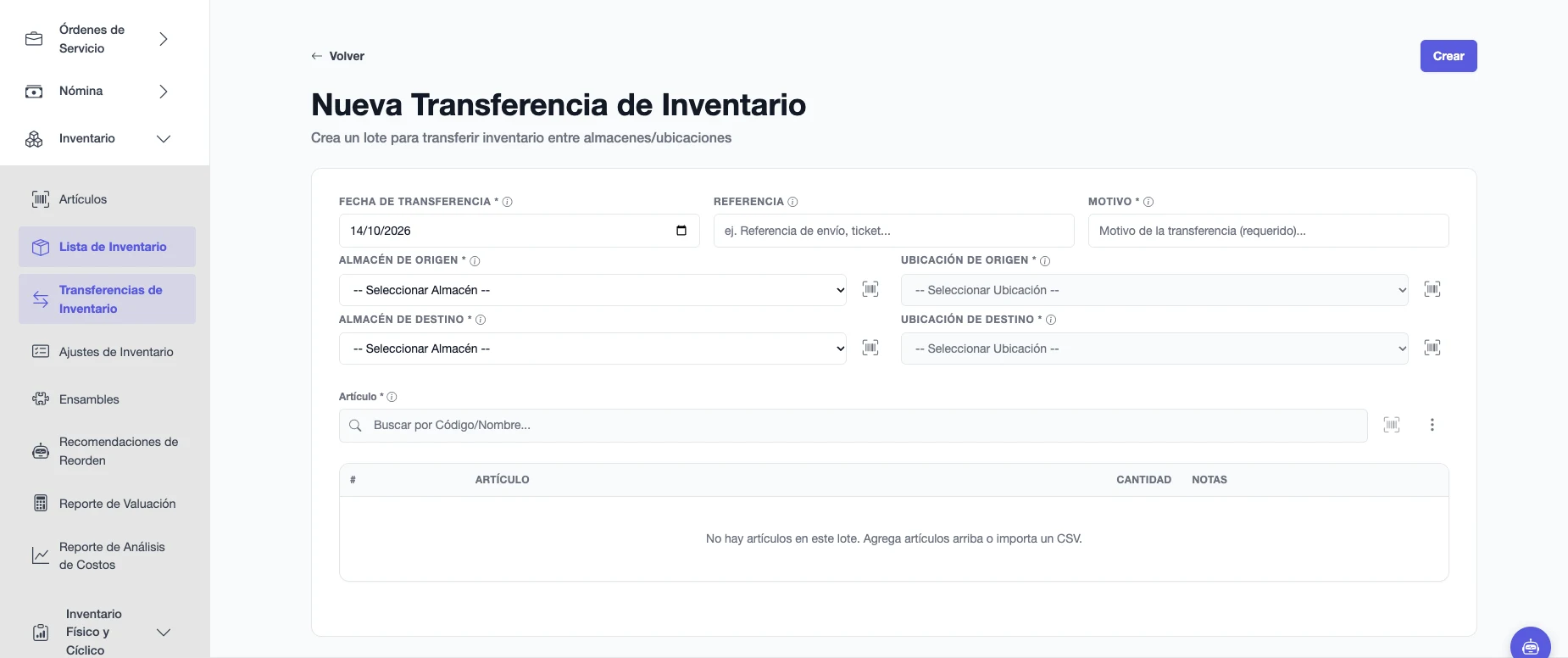Open Artículos in the sidebar

pyautogui.click(x=107, y=199)
